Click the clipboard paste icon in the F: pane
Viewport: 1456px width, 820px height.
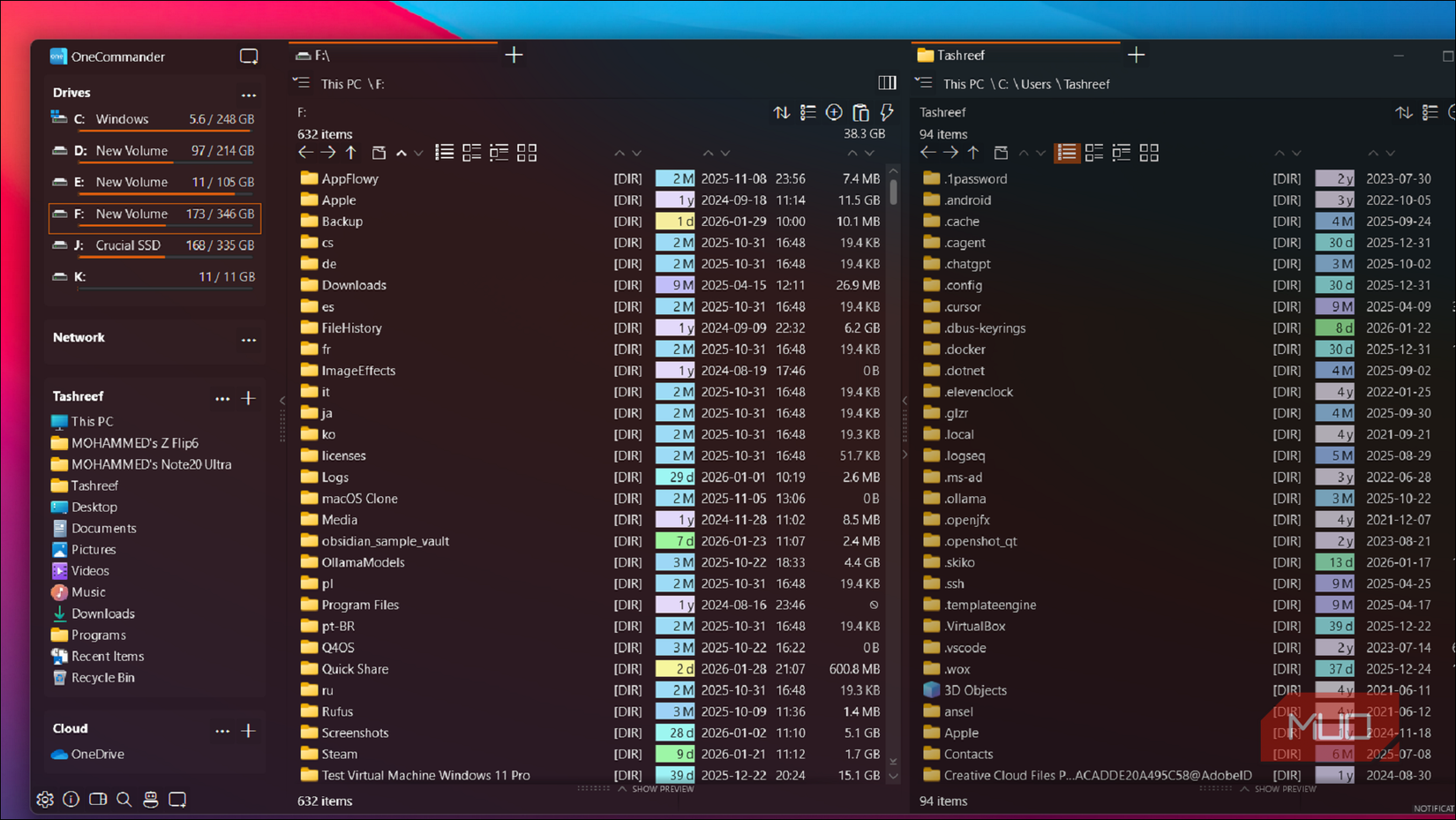point(860,113)
